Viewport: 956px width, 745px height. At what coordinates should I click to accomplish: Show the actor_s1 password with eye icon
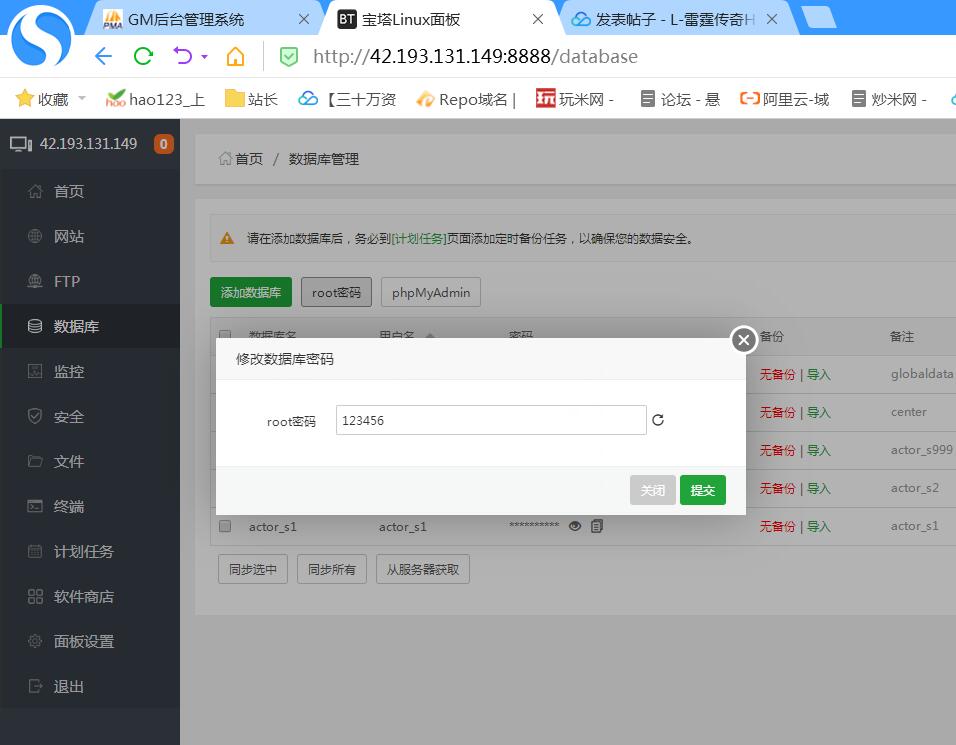pos(575,526)
